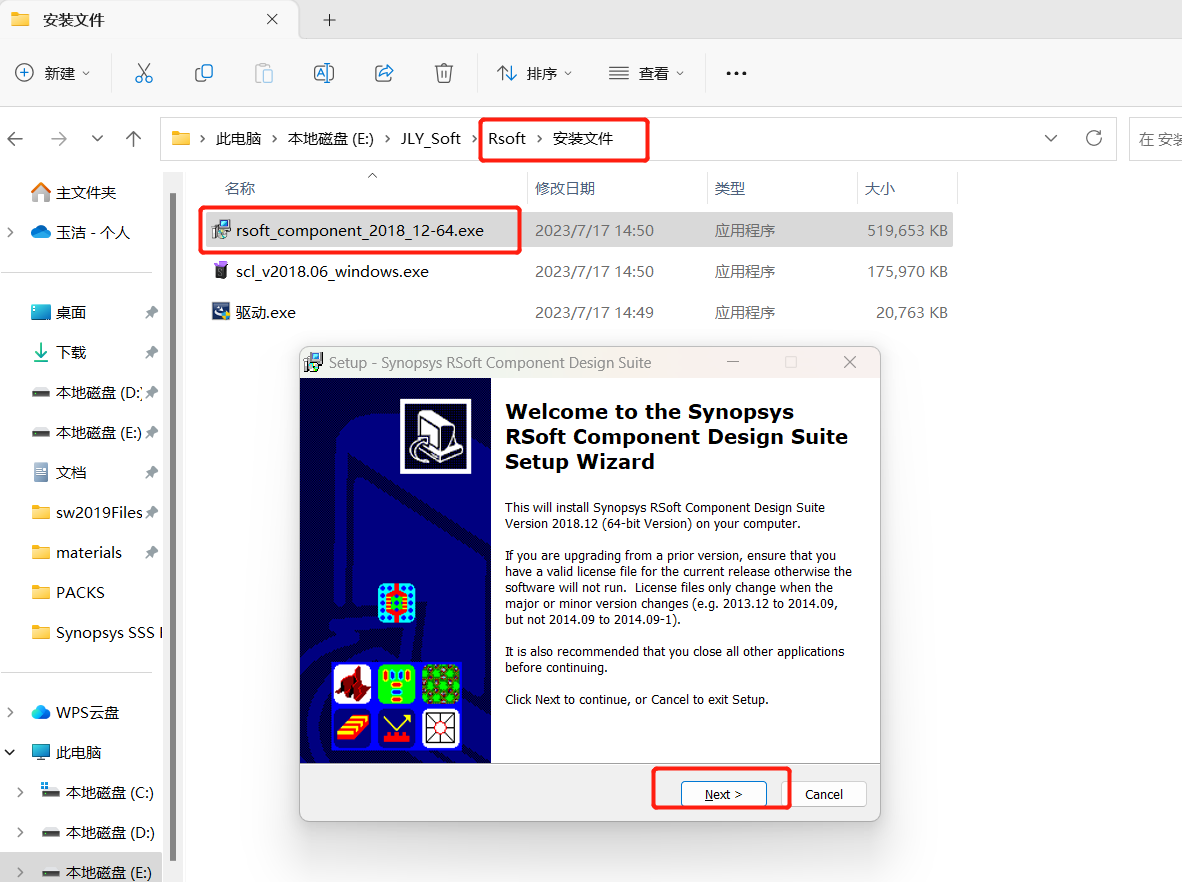This screenshot has height=882, width=1182.
Task: Go up one folder level
Action: click(133, 139)
